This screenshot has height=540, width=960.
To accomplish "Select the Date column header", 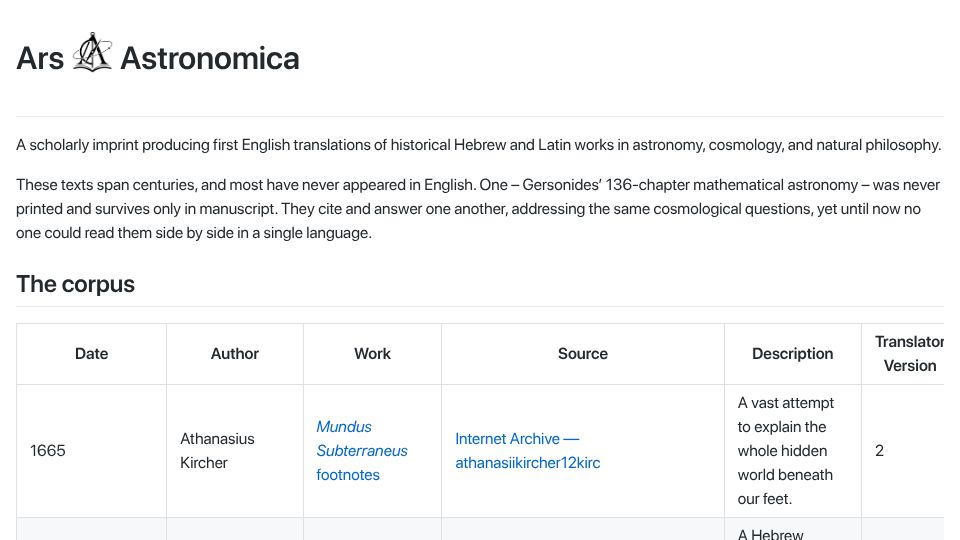I will 91,354.
